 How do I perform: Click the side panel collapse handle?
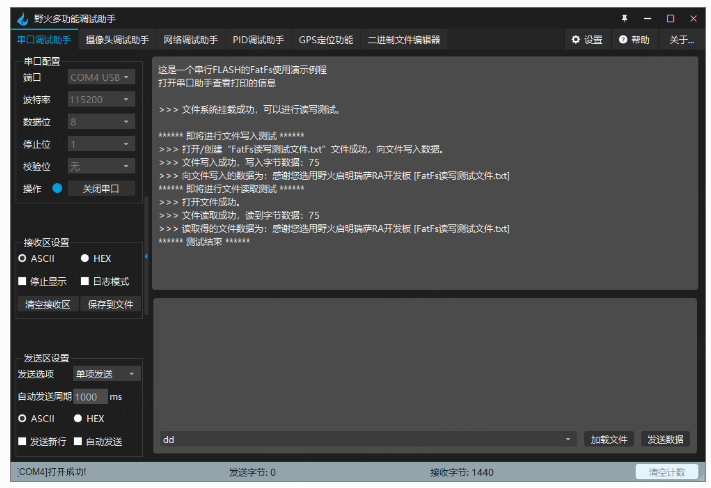pyautogui.click(x=147, y=257)
